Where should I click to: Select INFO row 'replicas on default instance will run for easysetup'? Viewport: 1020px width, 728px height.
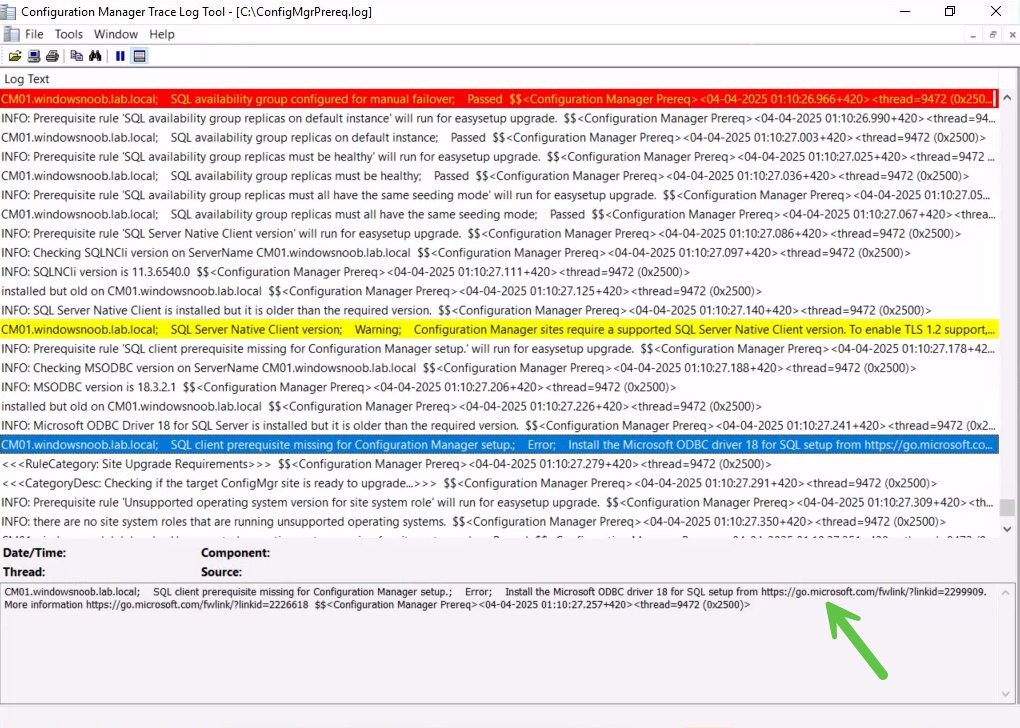click(x=499, y=118)
